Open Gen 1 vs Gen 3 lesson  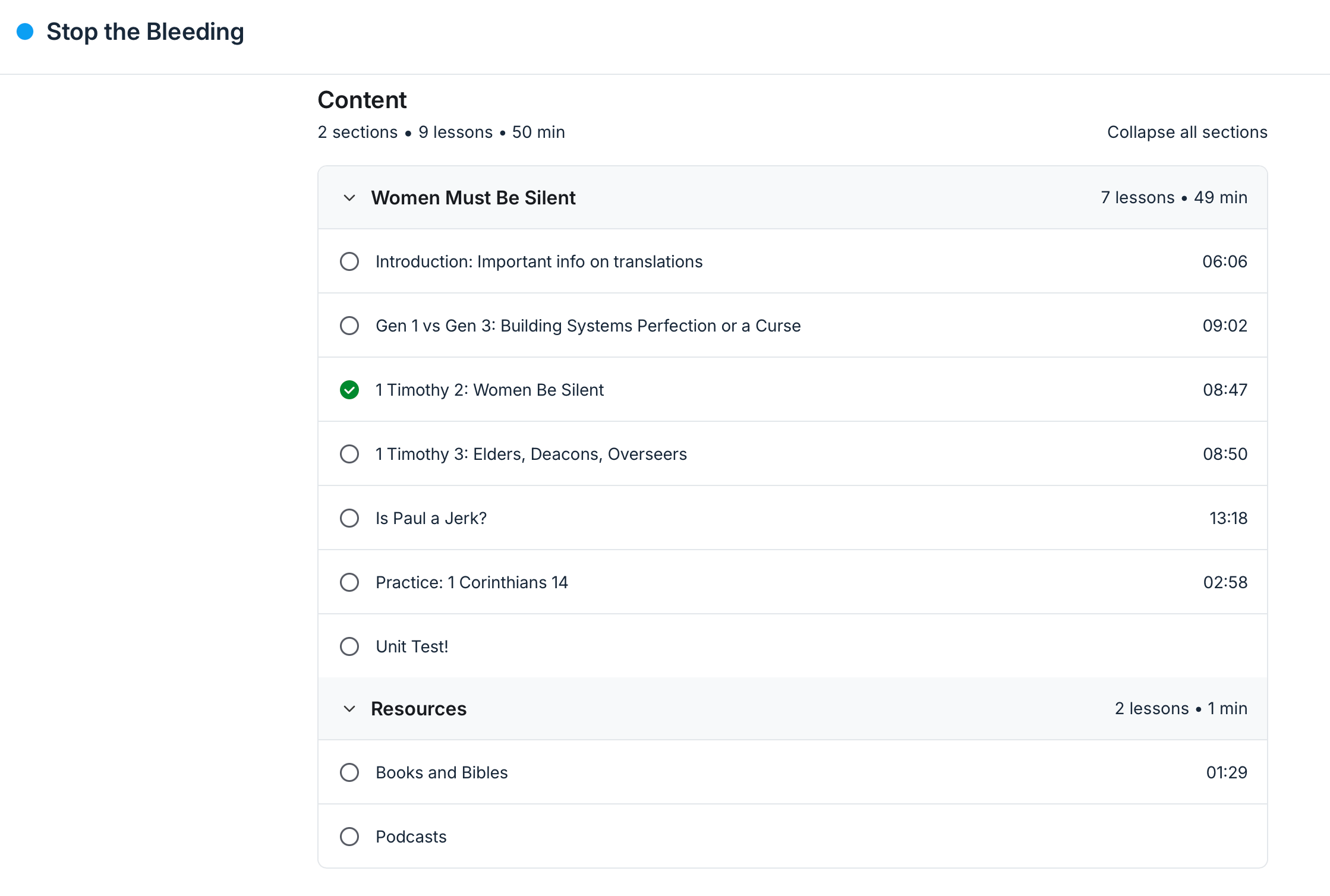588,326
